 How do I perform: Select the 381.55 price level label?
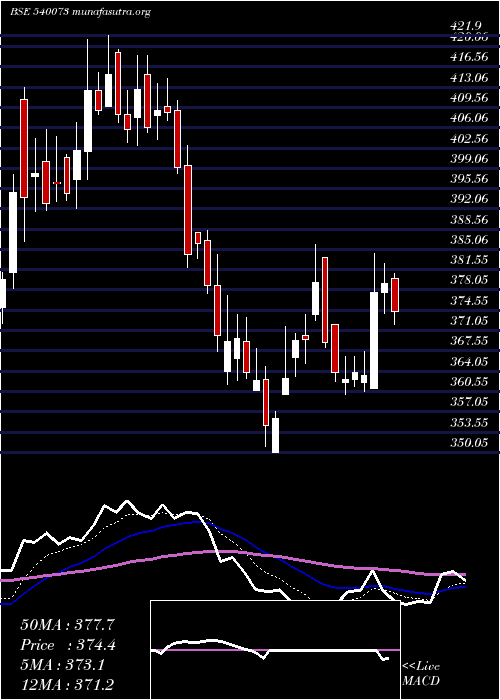click(467, 260)
